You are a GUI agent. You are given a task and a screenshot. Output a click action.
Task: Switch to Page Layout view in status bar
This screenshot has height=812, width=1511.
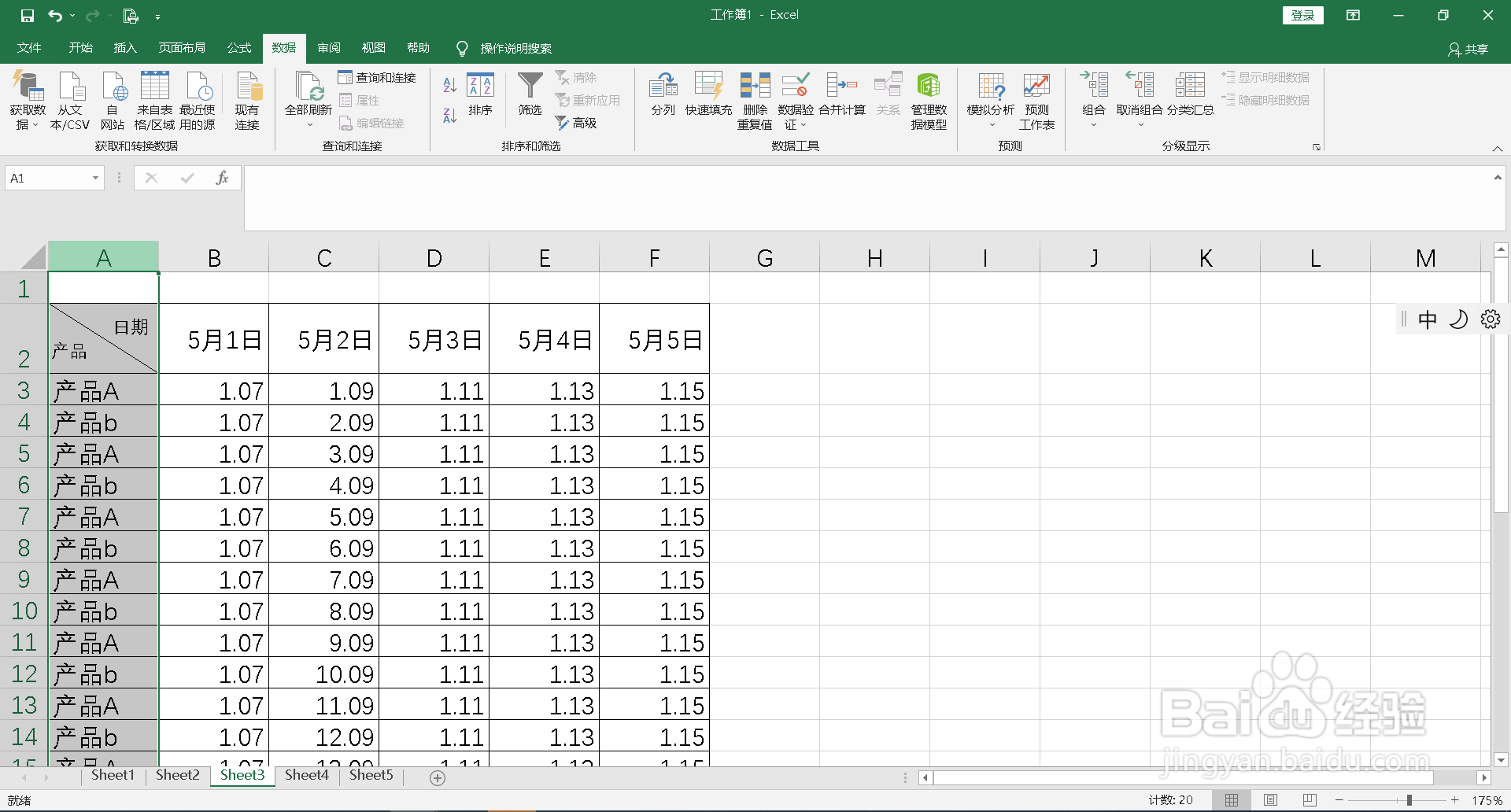click(x=1270, y=800)
